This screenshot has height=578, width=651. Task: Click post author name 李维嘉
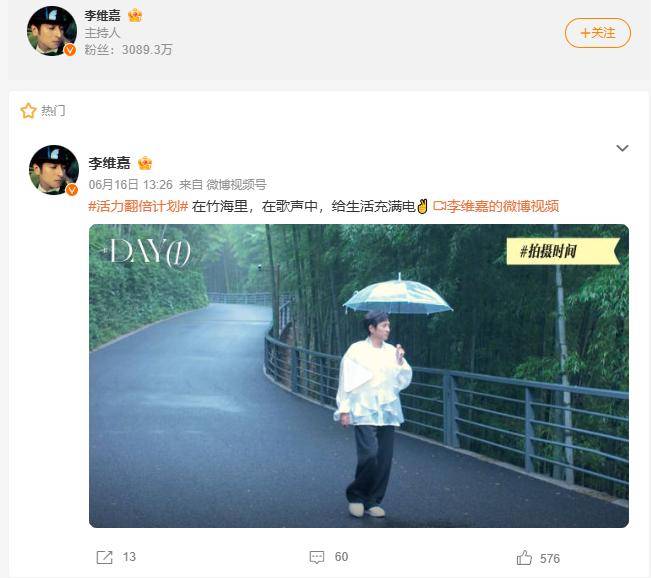(109, 163)
